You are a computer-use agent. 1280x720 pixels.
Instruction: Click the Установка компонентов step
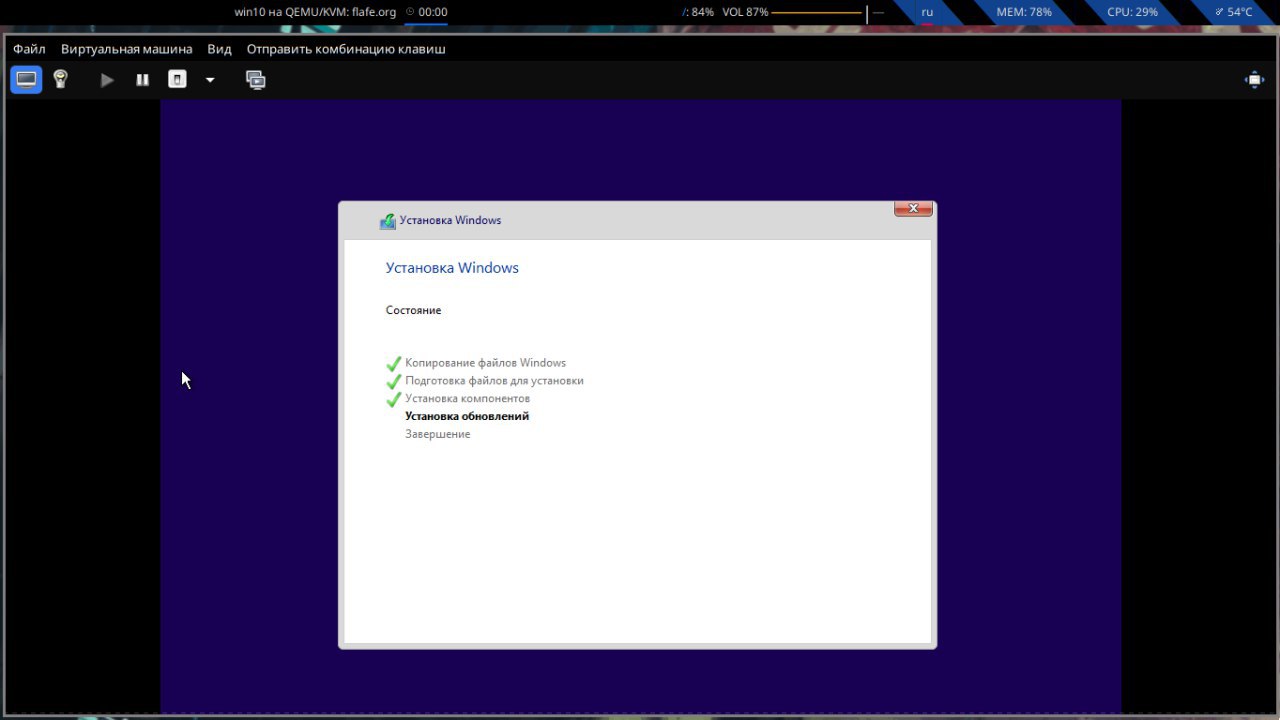pos(467,399)
